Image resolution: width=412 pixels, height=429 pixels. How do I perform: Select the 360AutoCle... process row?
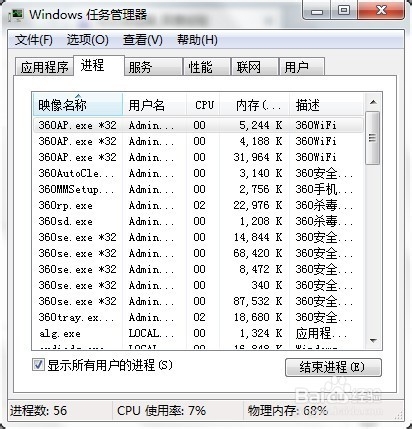pyautogui.click(x=198, y=173)
